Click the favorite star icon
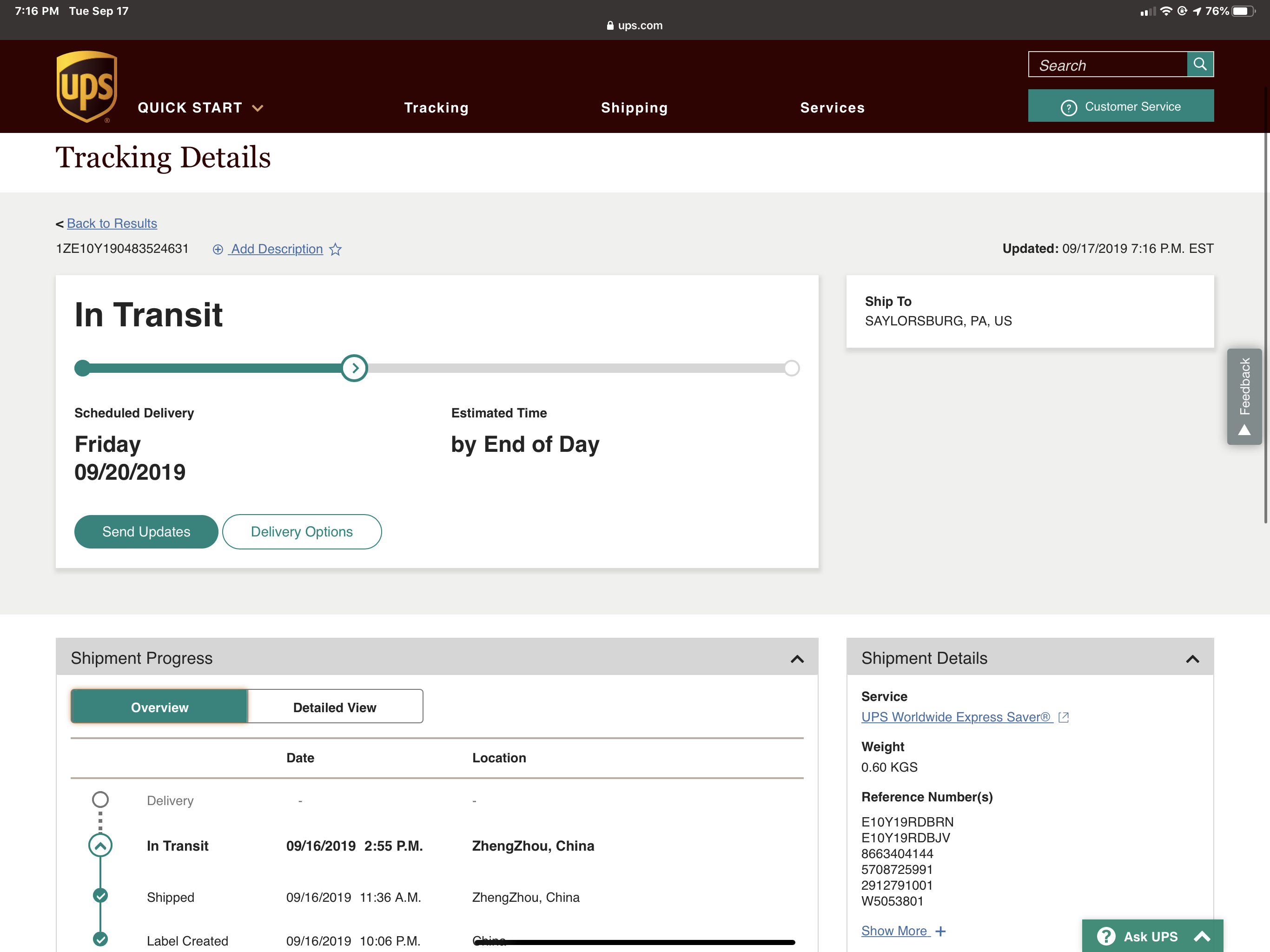The height and width of the screenshot is (952, 1270). [335, 249]
